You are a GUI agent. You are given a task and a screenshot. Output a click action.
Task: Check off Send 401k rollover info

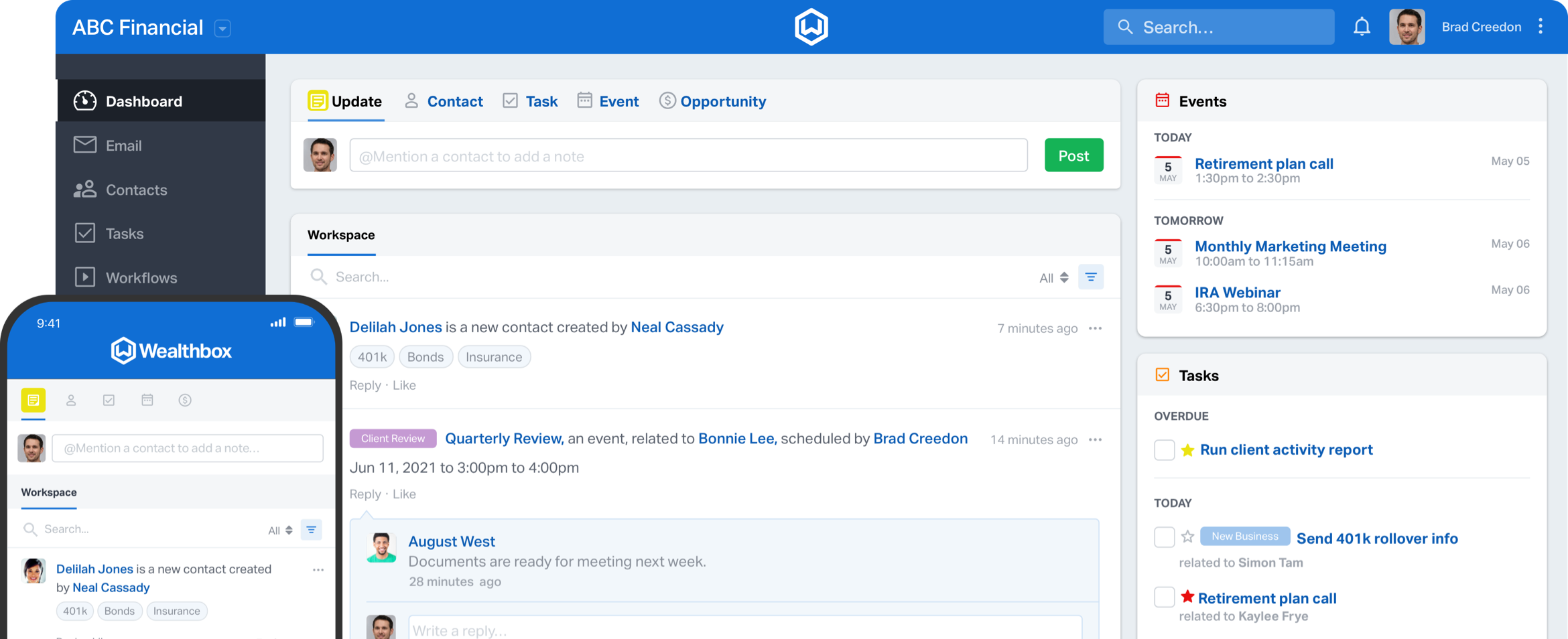pos(1164,537)
